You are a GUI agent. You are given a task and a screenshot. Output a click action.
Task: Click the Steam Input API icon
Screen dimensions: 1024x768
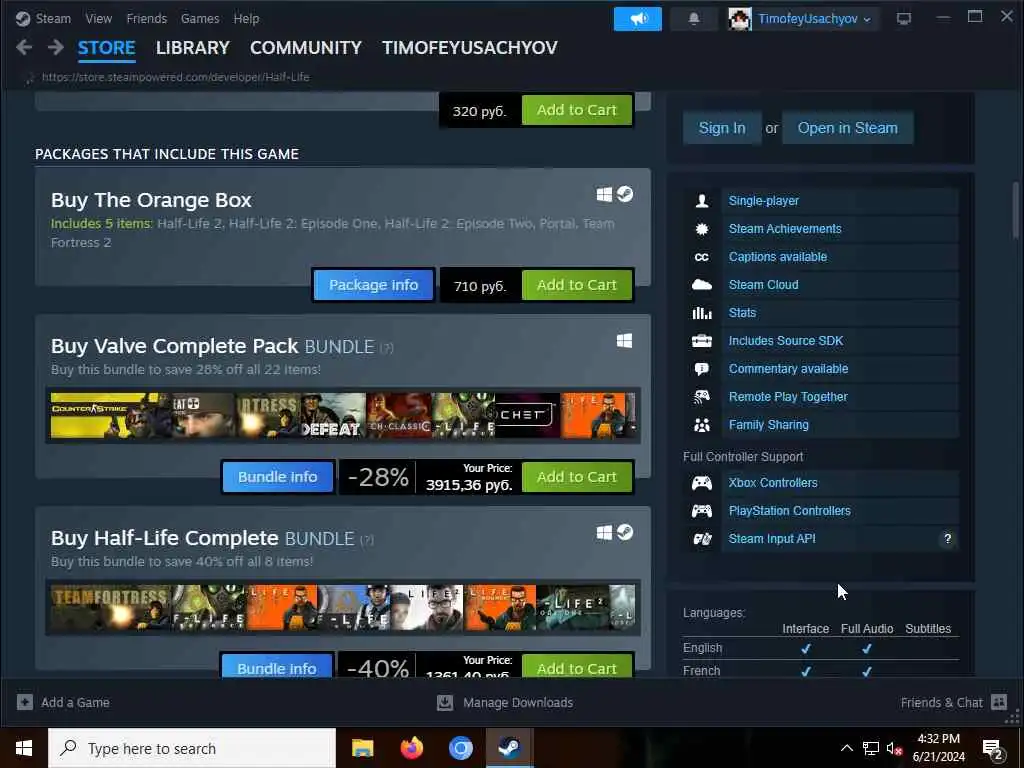click(702, 539)
